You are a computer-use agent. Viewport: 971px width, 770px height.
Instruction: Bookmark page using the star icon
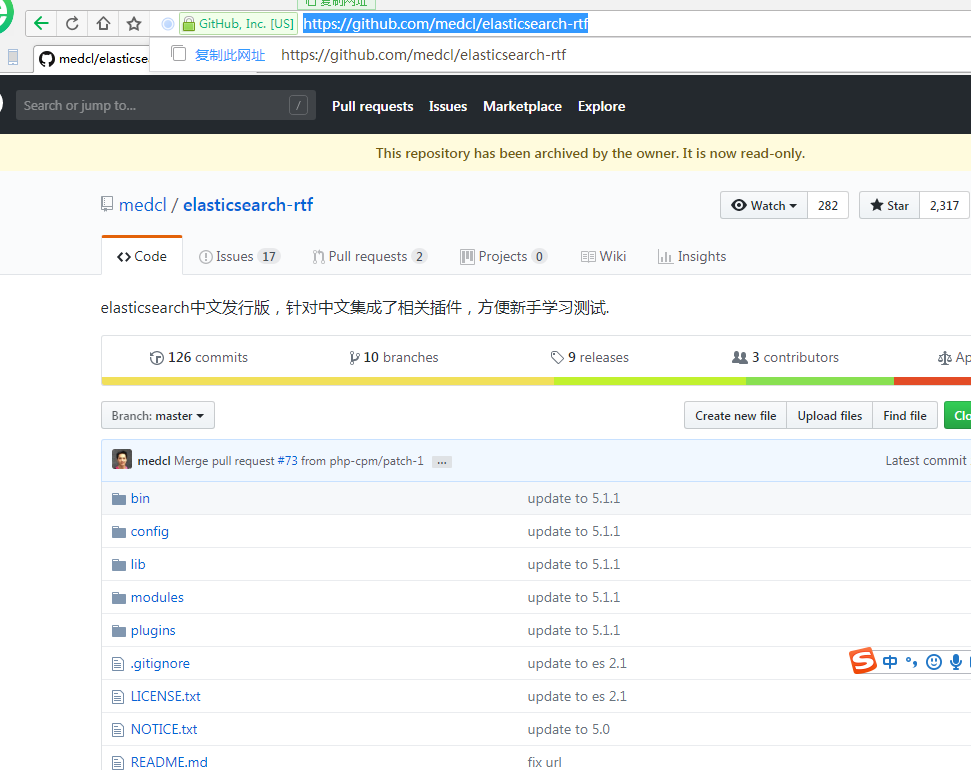134,23
